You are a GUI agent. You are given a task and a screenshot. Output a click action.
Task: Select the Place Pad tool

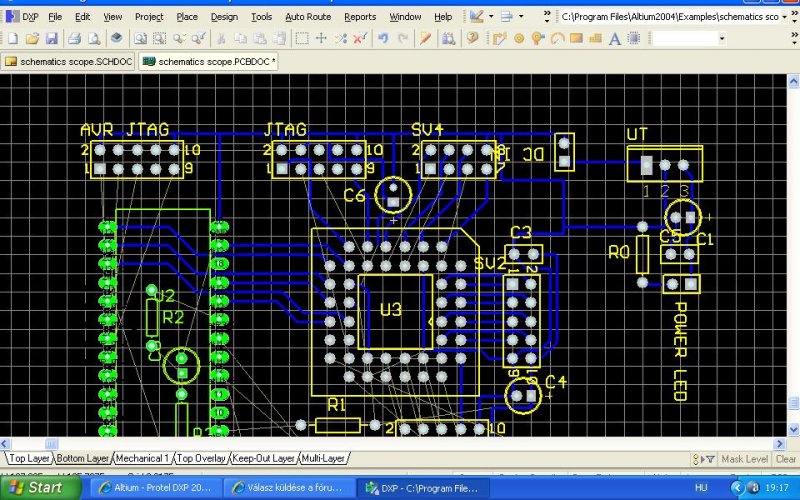tap(519, 38)
